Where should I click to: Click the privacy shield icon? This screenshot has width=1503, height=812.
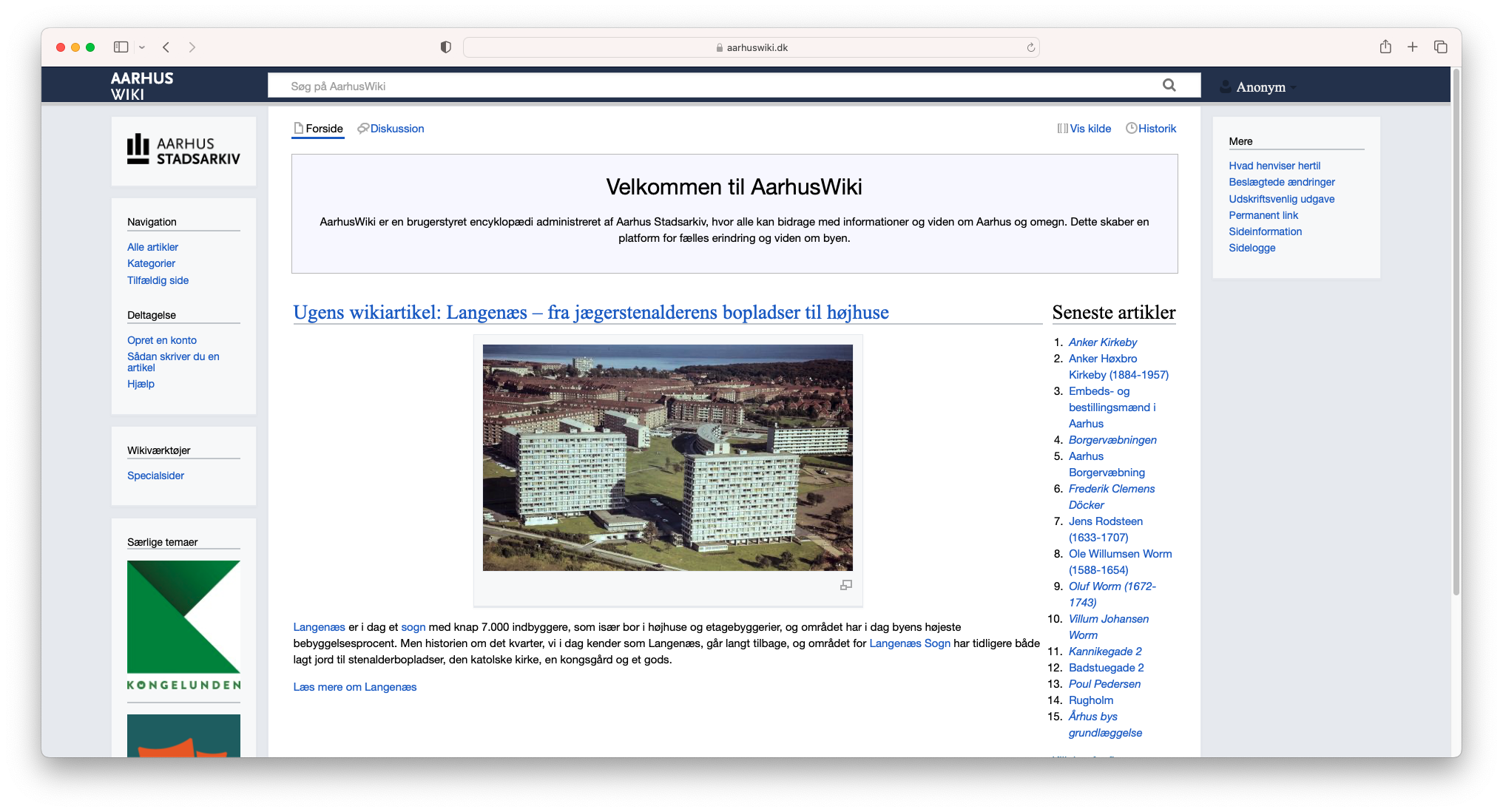(x=445, y=47)
